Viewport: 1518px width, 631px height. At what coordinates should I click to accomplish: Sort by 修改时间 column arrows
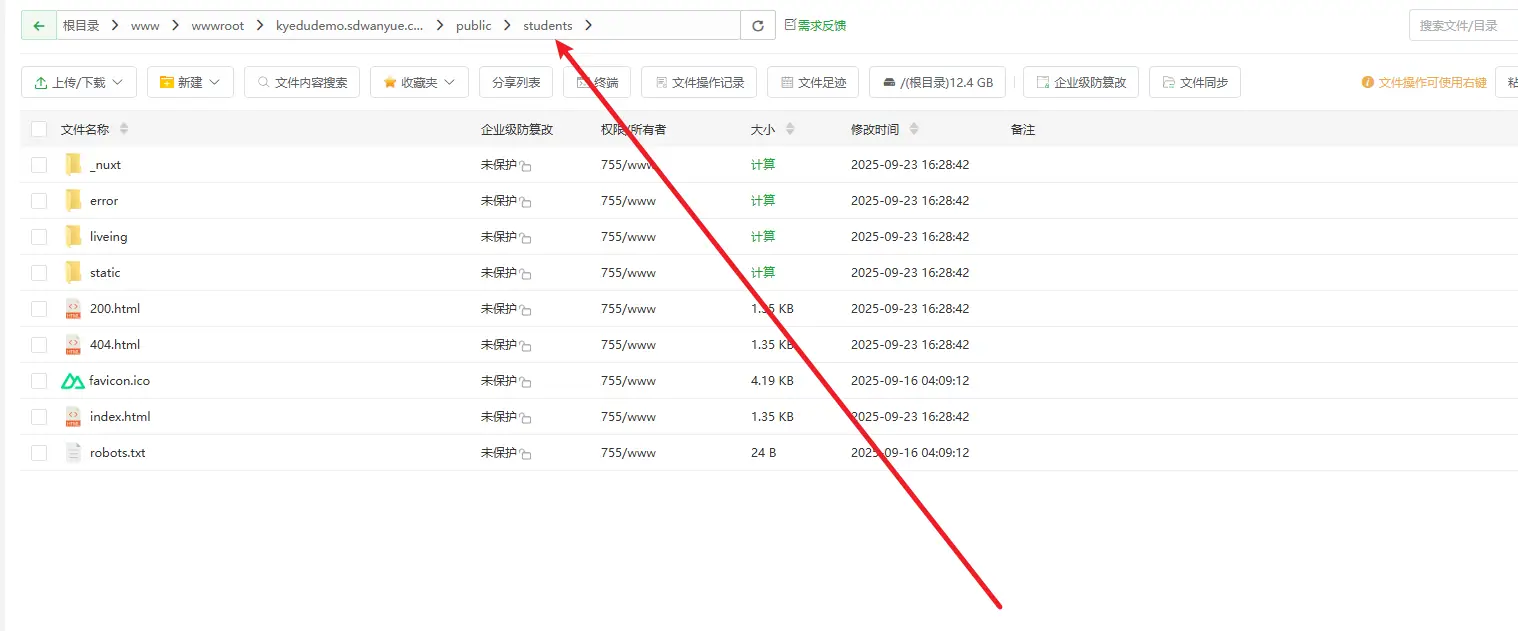pos(914,129)
